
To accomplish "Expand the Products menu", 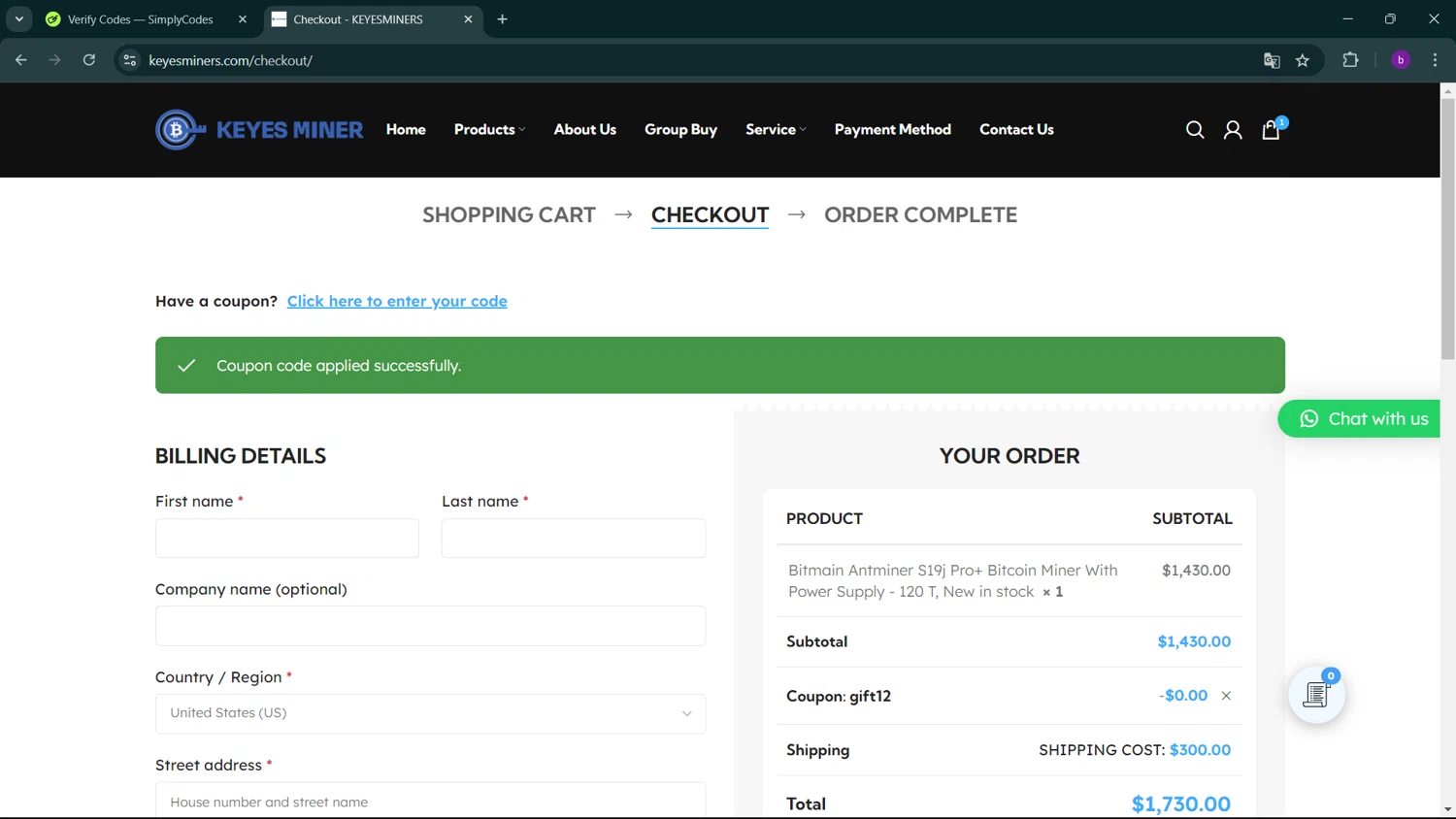I will pos(489,129).
